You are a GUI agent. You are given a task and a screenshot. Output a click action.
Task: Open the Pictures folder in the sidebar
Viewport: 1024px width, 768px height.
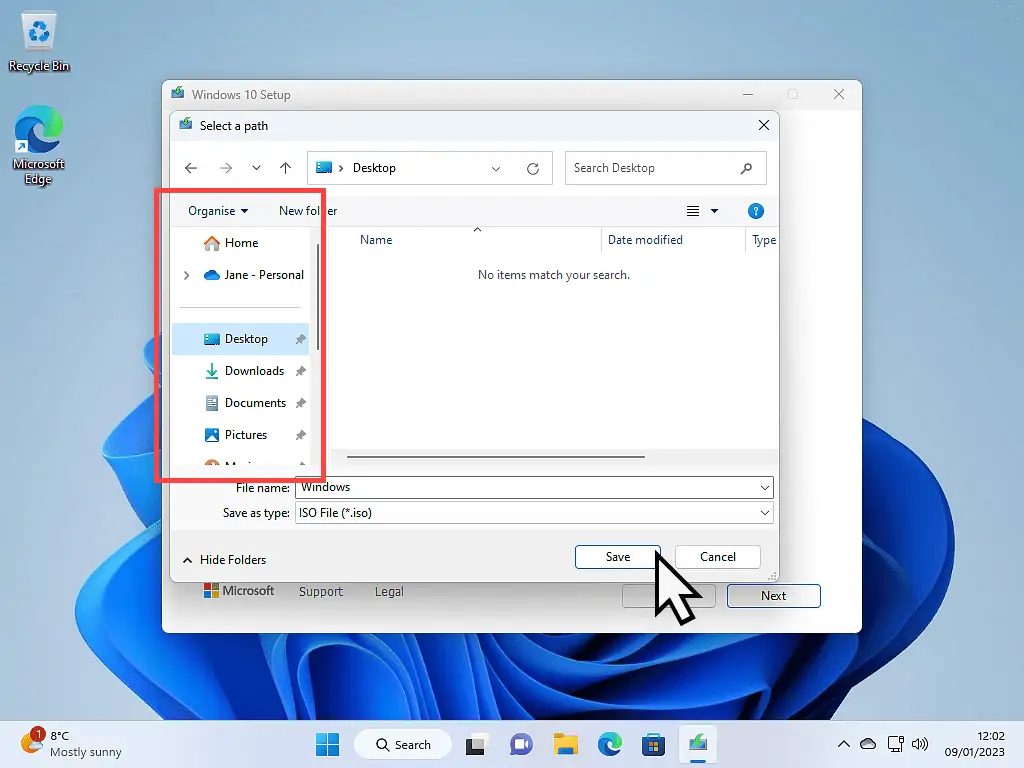[x=246, y=435]
